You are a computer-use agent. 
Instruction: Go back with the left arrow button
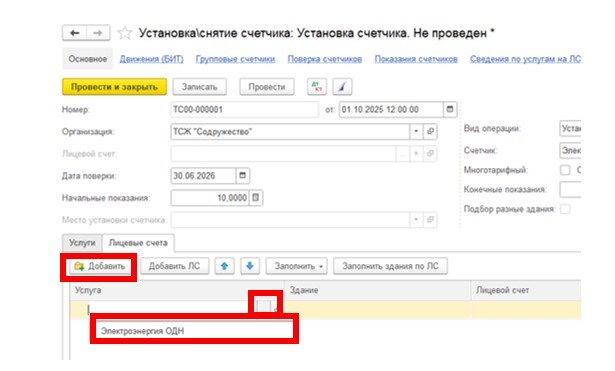click(x=75, y=33)
